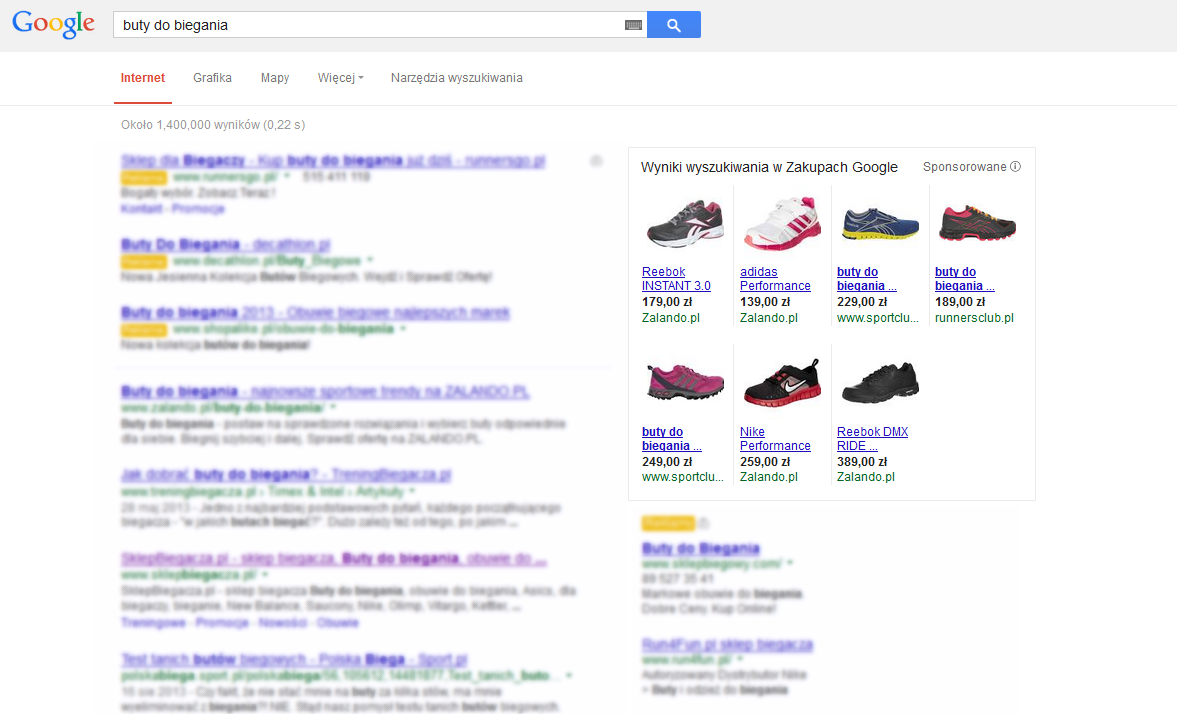Image resolution: width=1177 pixels, height=714 pixels.
Task: Click 'Zalando.pl' under Reebok DMX RIDE
Action: (865, 477)
